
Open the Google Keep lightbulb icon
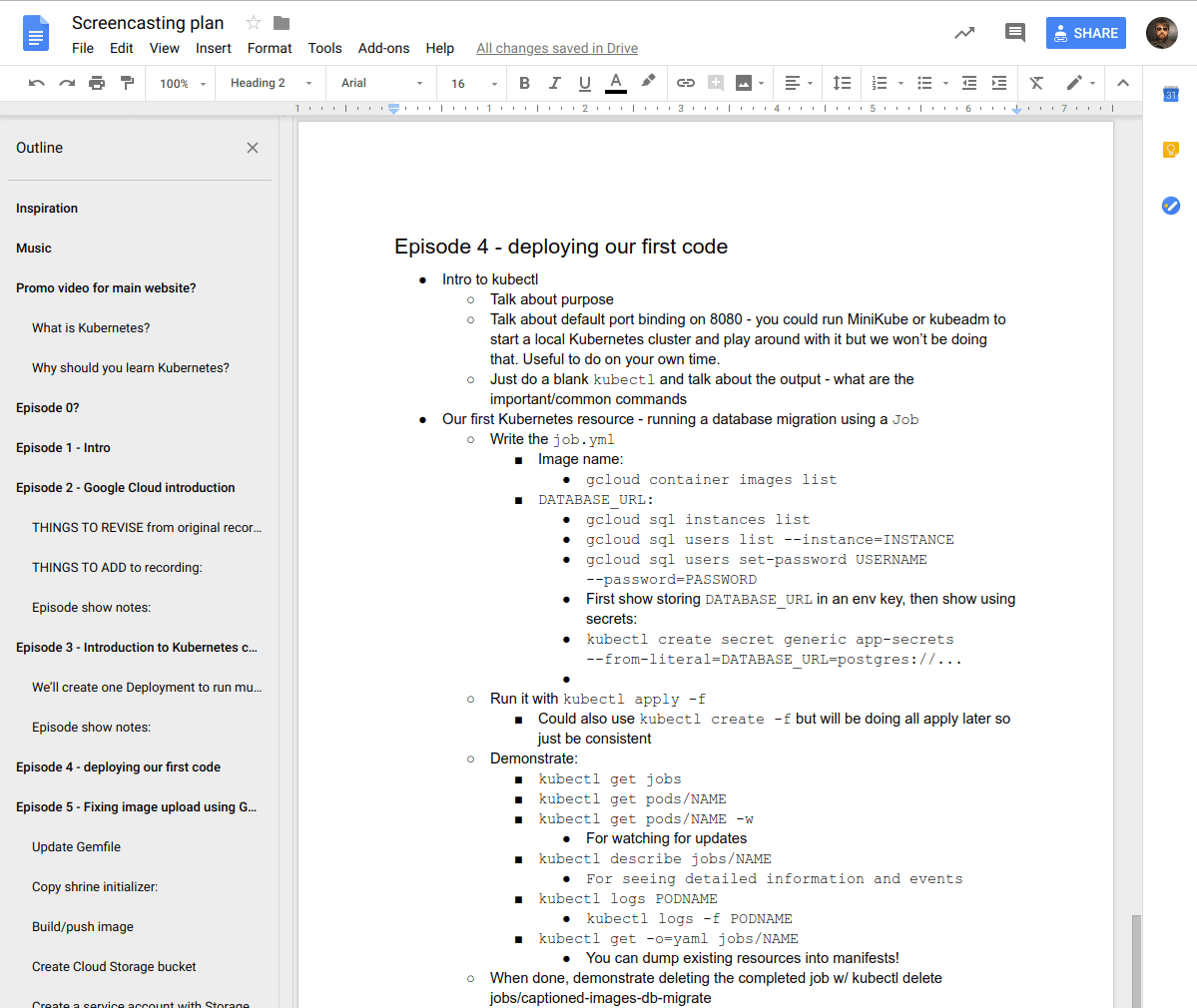click(1171, 150)
